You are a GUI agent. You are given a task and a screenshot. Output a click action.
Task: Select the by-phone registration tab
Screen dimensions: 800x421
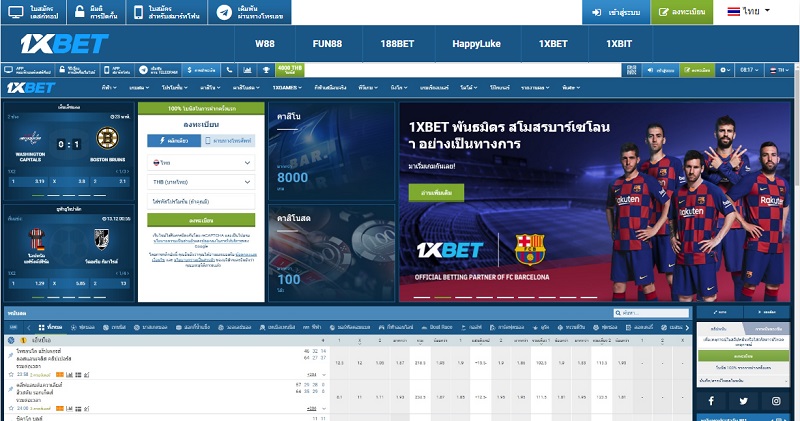(x=228, y=140)
